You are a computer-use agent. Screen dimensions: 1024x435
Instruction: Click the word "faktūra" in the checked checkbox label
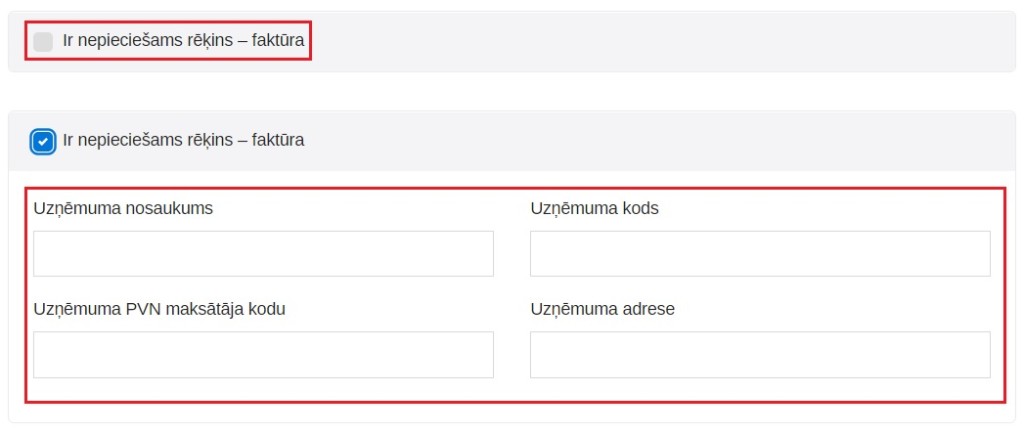[278, 140]
